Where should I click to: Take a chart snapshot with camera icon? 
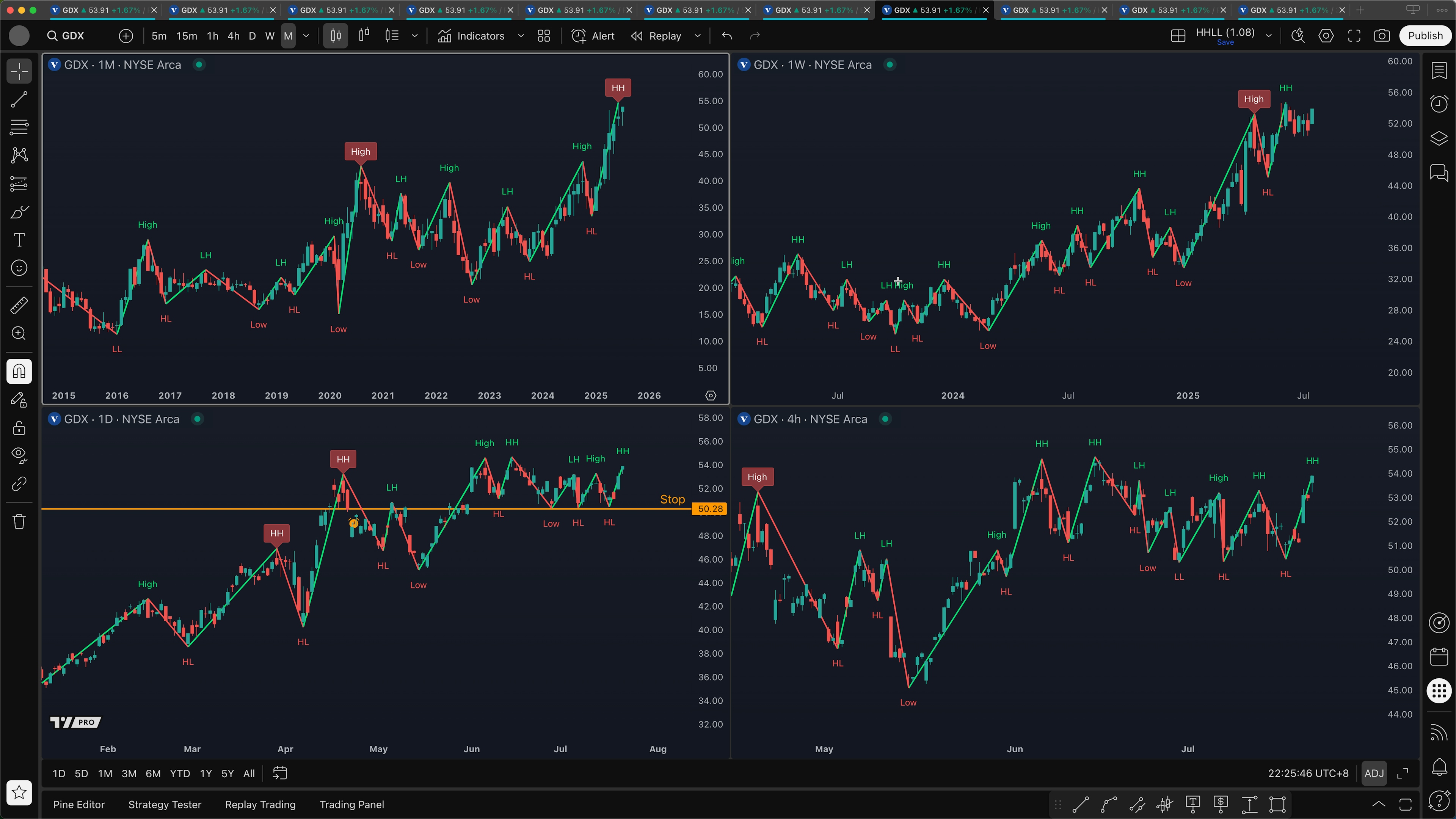click(1382, 36)
